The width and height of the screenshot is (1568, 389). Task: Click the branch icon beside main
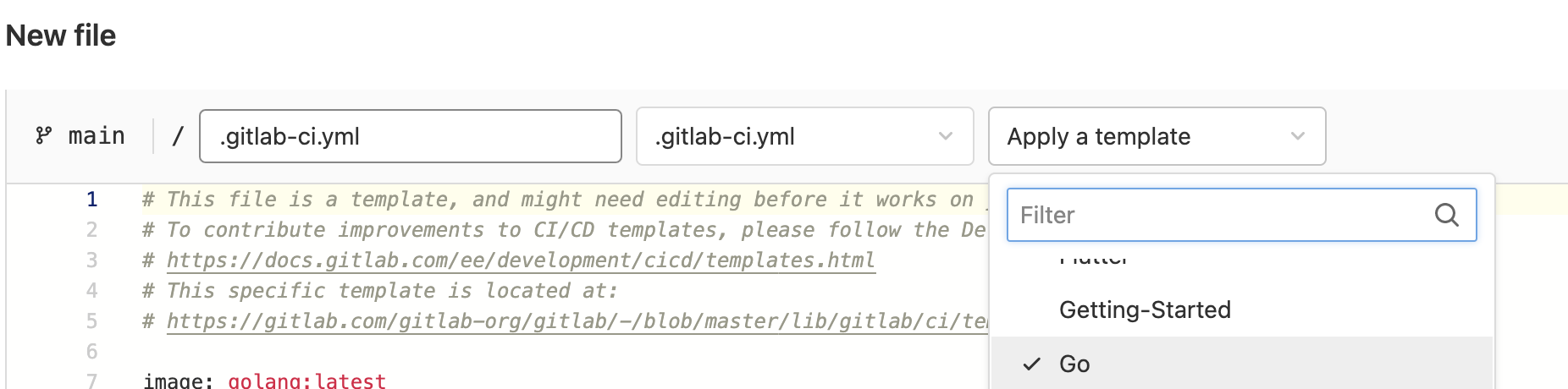pyautogui.click(x=43, y=135)
